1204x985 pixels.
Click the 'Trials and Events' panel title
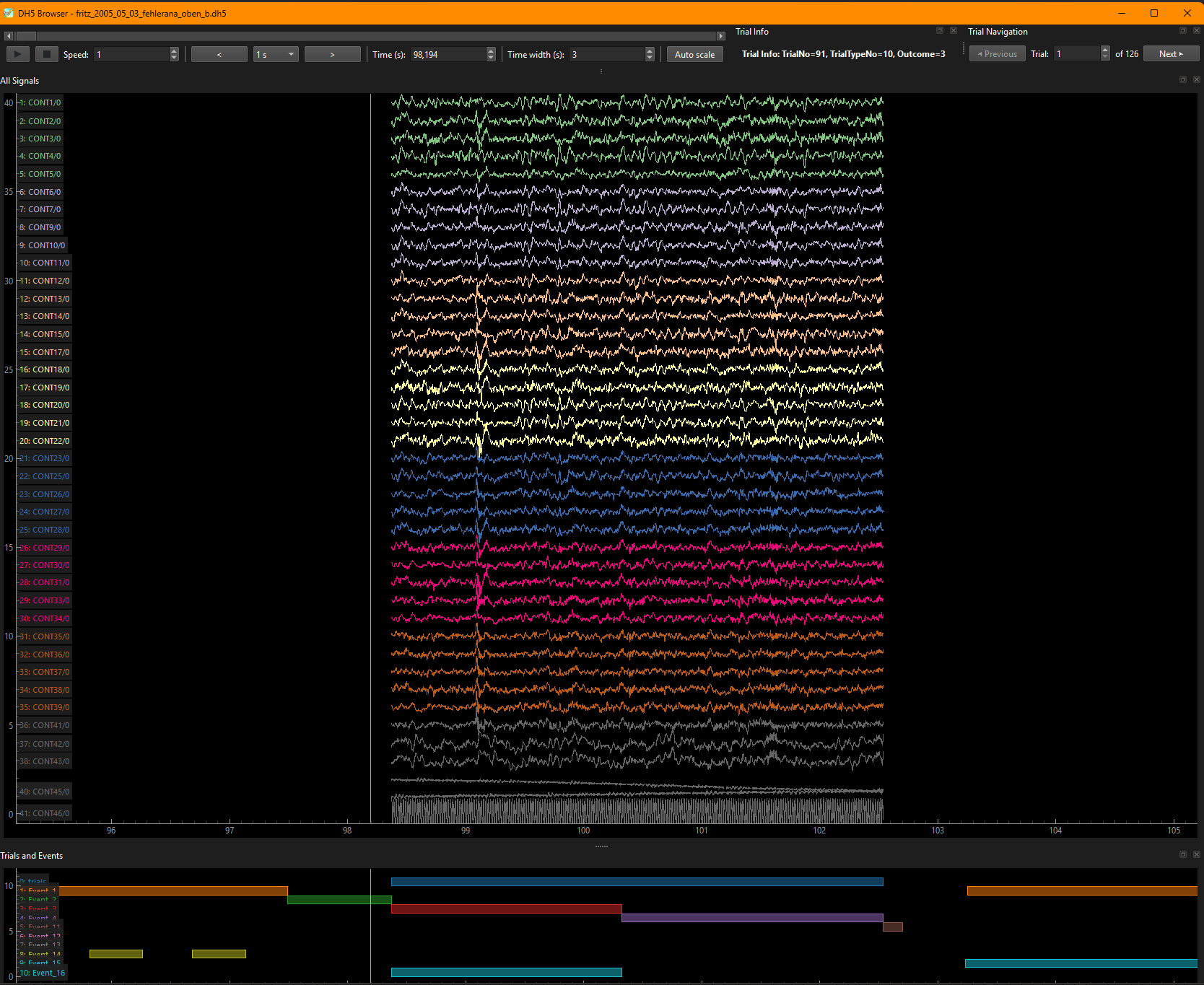click(x=31, y=856)
